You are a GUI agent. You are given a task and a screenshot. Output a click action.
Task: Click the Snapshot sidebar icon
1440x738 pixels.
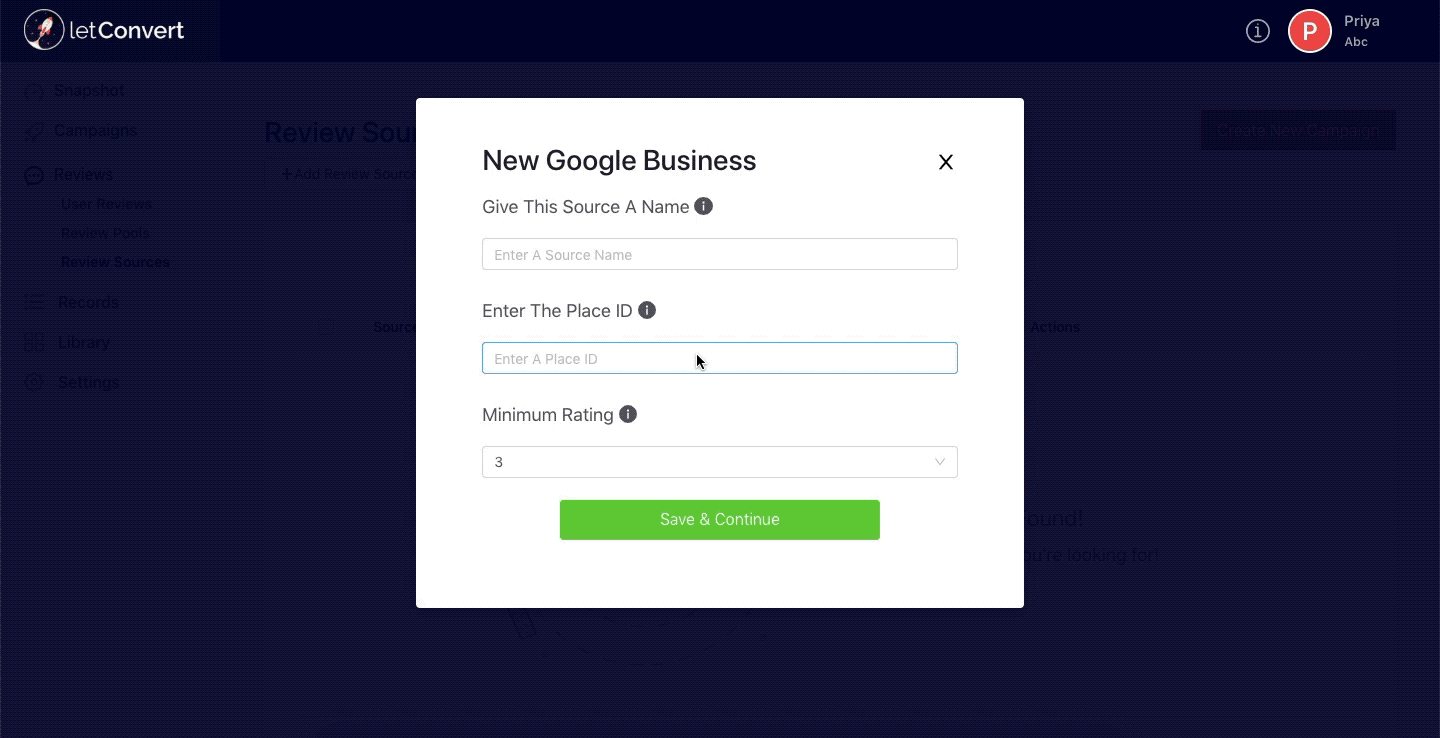pos(34,91)
